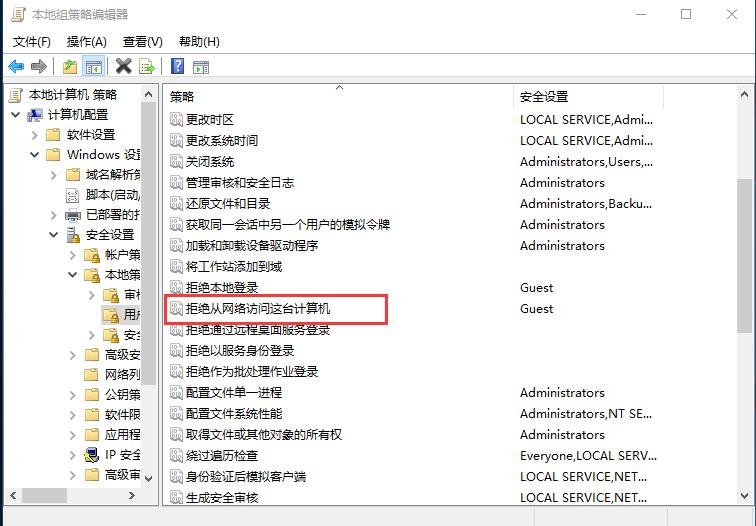Click the tree pane scroll down arrow
The width and height of the screenshot is (756, 526).
[x=148, y=478]
